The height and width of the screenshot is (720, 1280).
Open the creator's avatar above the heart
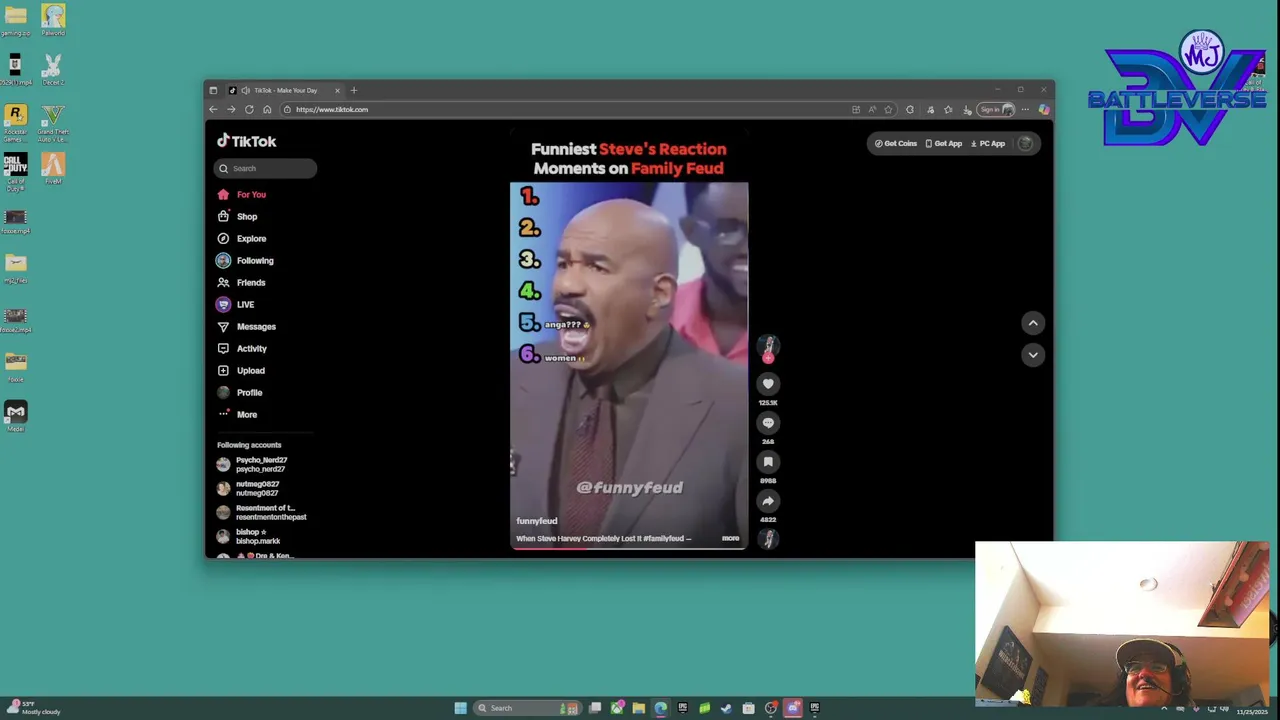768,345
